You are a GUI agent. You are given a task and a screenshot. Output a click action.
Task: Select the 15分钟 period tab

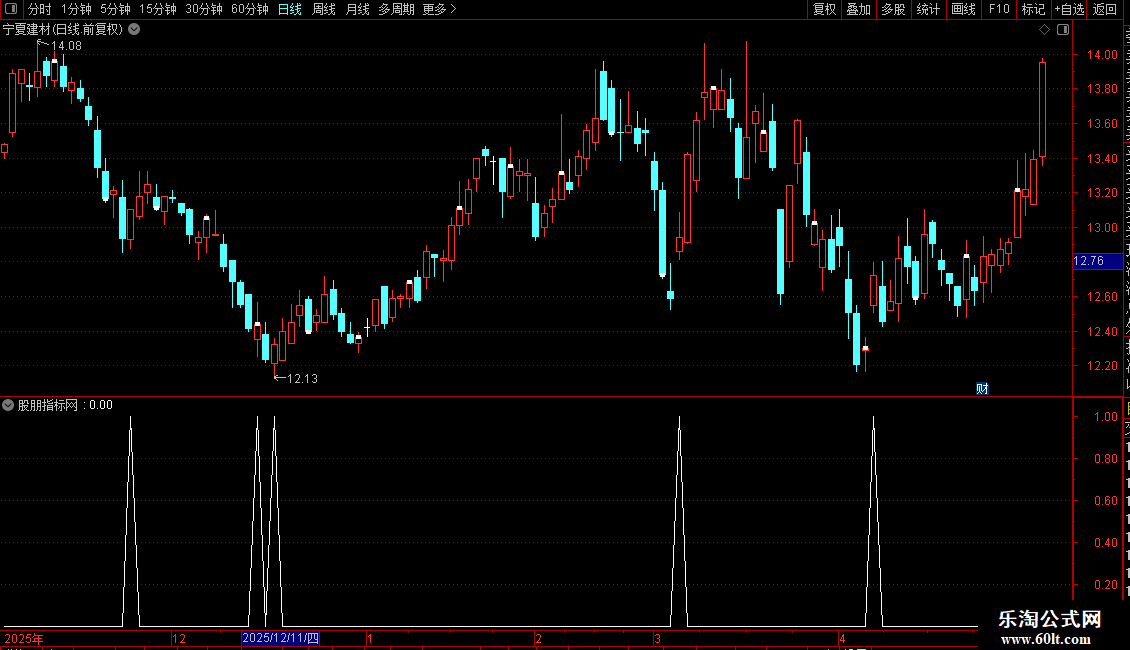pos(158,9)
